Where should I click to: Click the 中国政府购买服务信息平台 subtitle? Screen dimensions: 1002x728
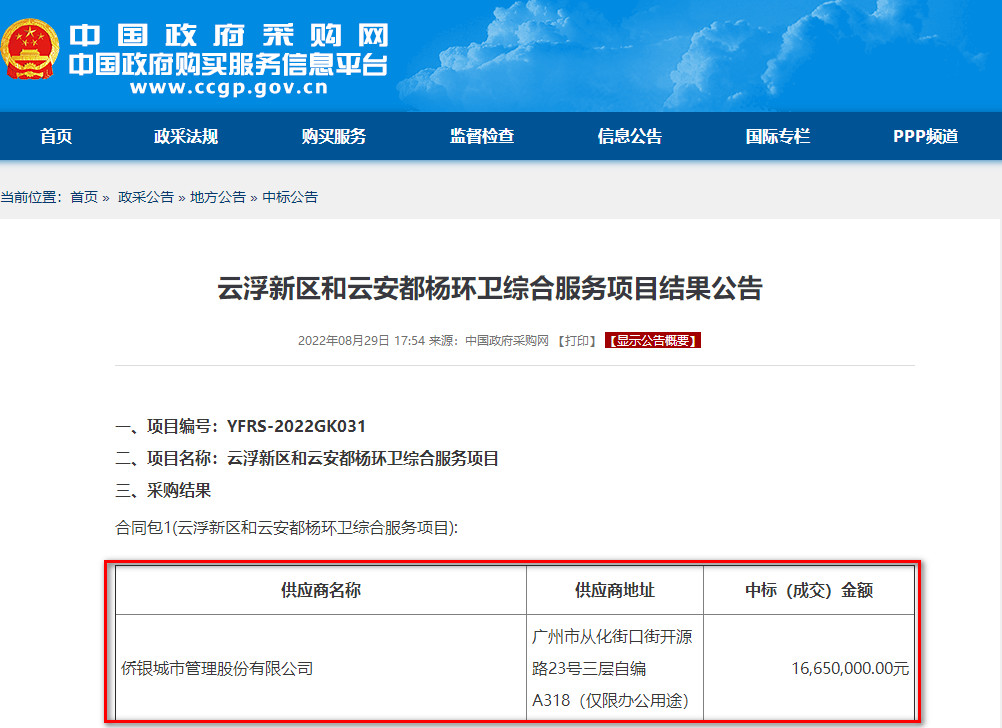(228, 65)
